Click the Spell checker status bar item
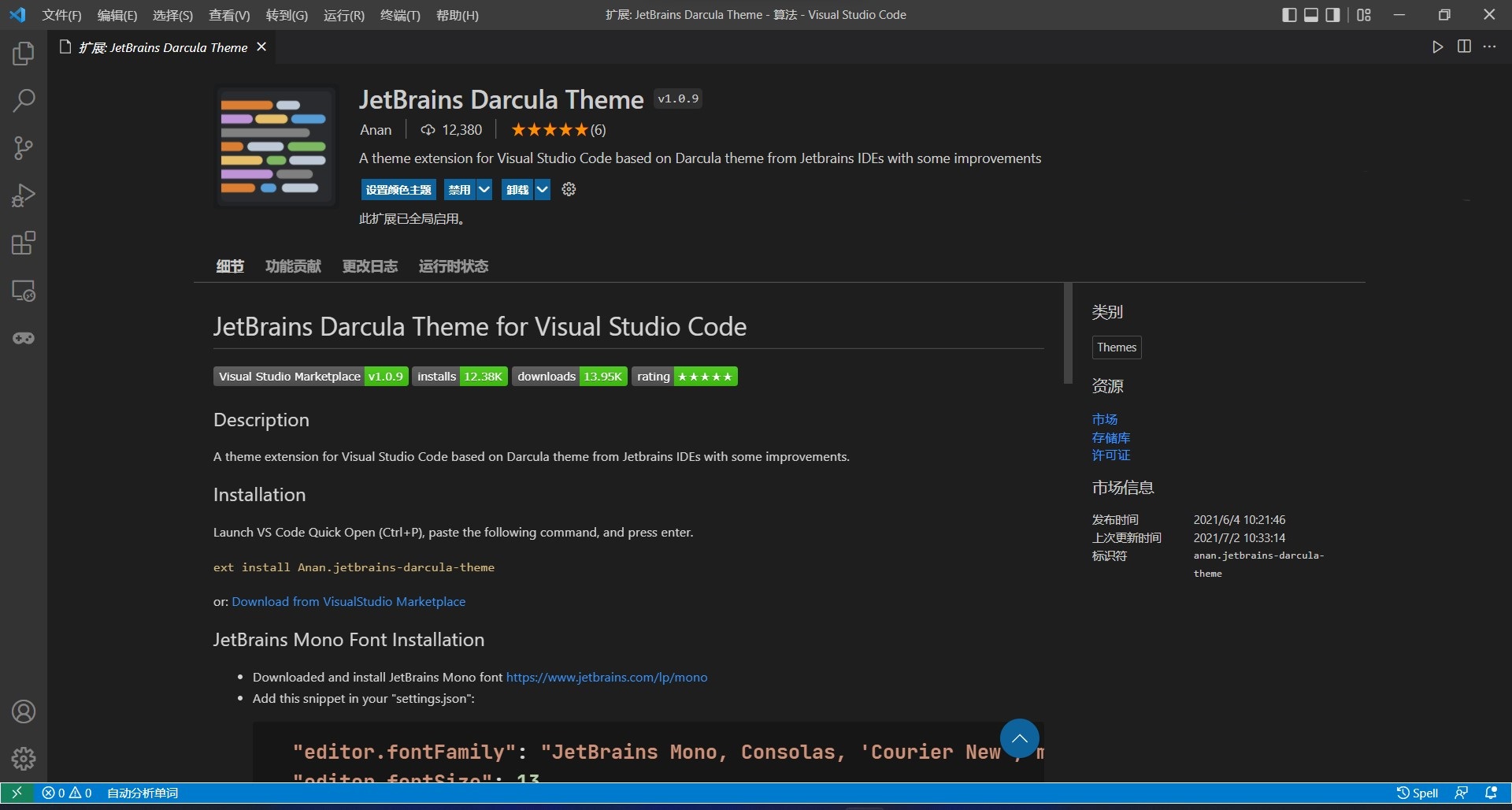 1417,793
